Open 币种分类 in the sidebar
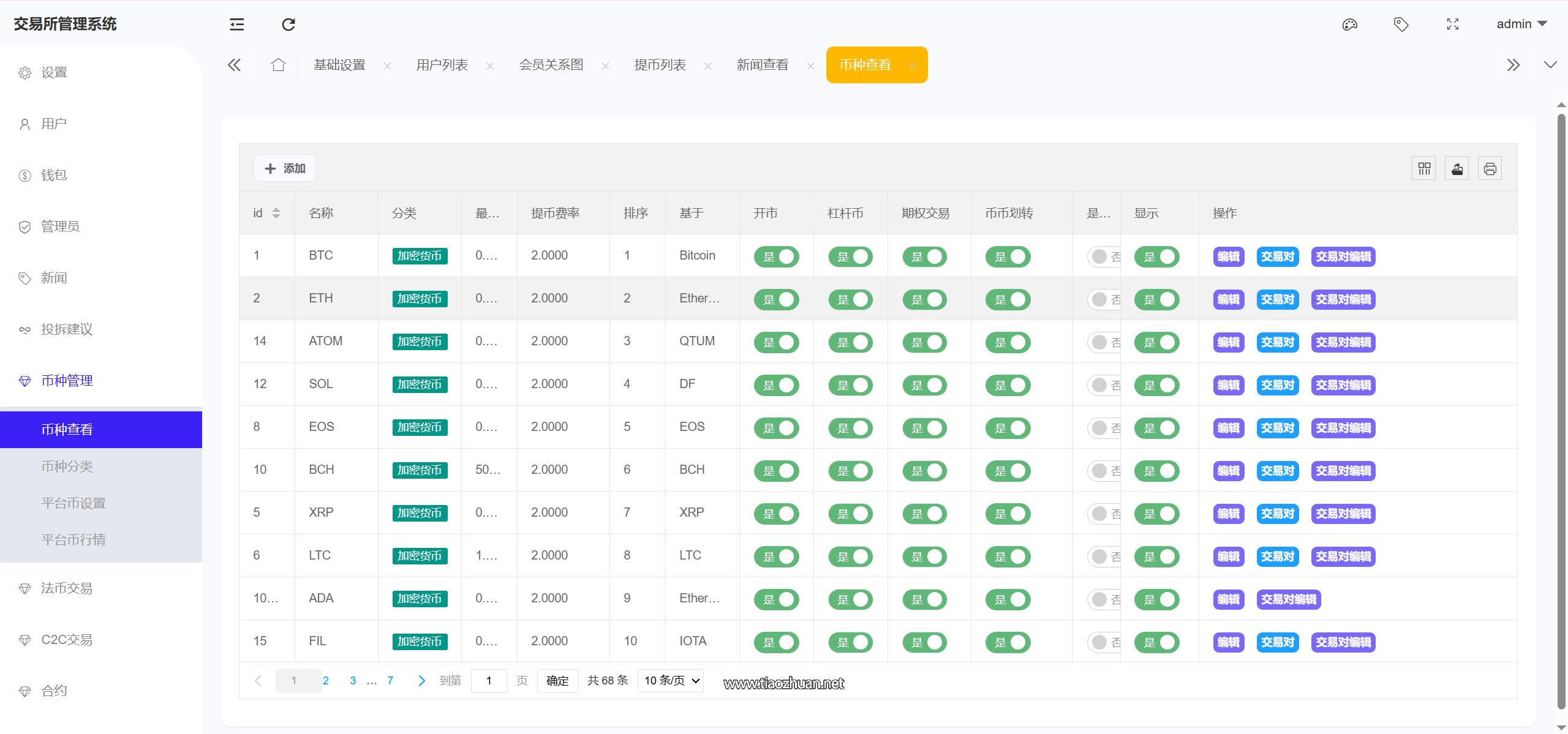Screen dimensions: 1568x734 [67, 466]
